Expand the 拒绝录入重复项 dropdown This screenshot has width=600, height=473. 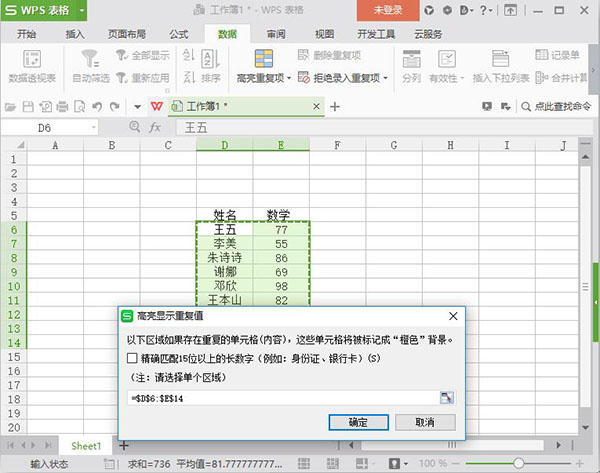coord(386,77)
